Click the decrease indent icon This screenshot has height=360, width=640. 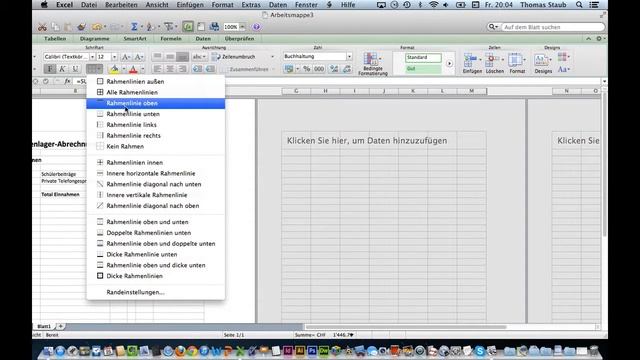tap(197, 69)
